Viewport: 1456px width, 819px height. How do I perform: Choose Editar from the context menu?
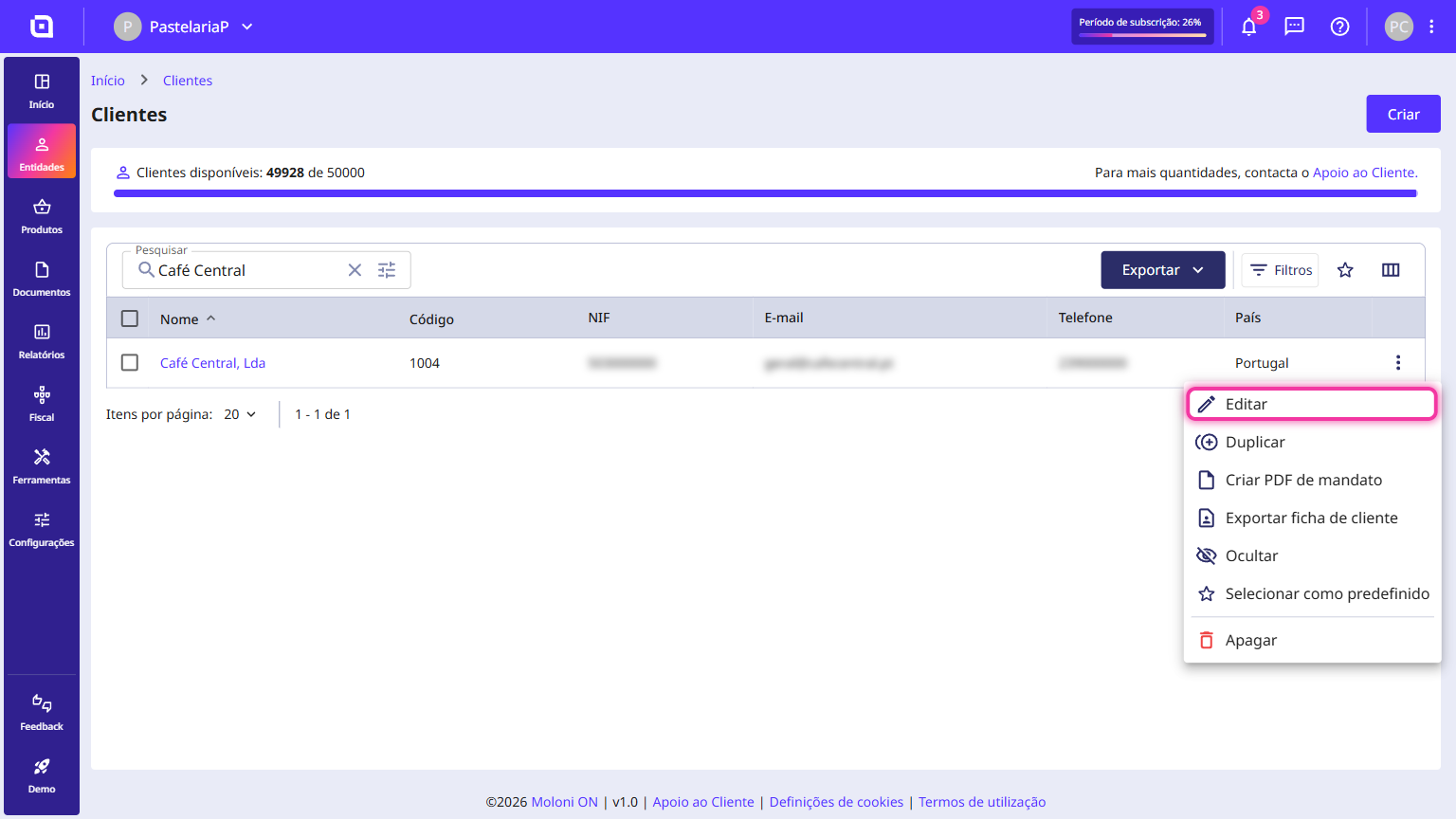[1312, 404]
